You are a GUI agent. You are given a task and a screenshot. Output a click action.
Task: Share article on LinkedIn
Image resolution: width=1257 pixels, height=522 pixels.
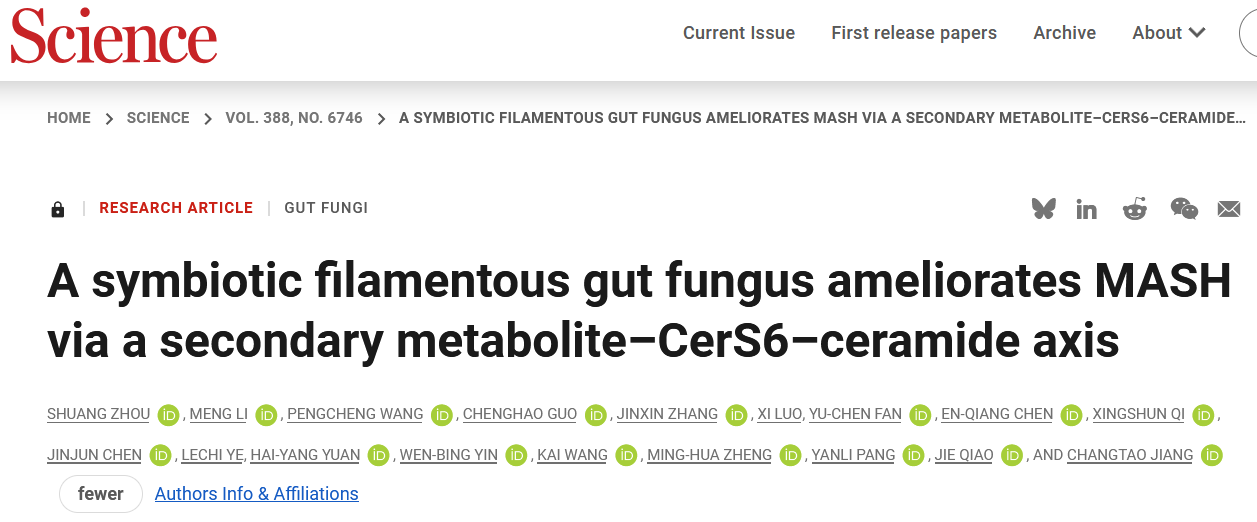coord(1087,209)
